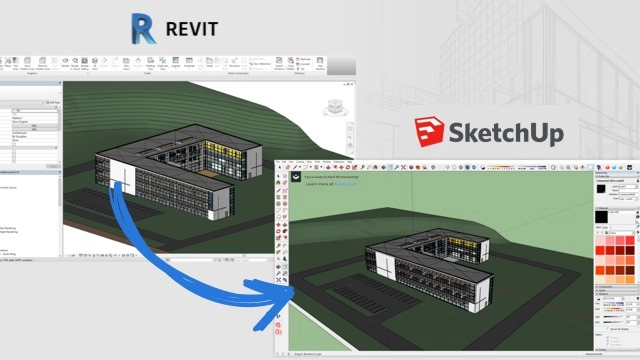Open Colors library dropdown in SketchUp Materials

(x=622, y=233)
